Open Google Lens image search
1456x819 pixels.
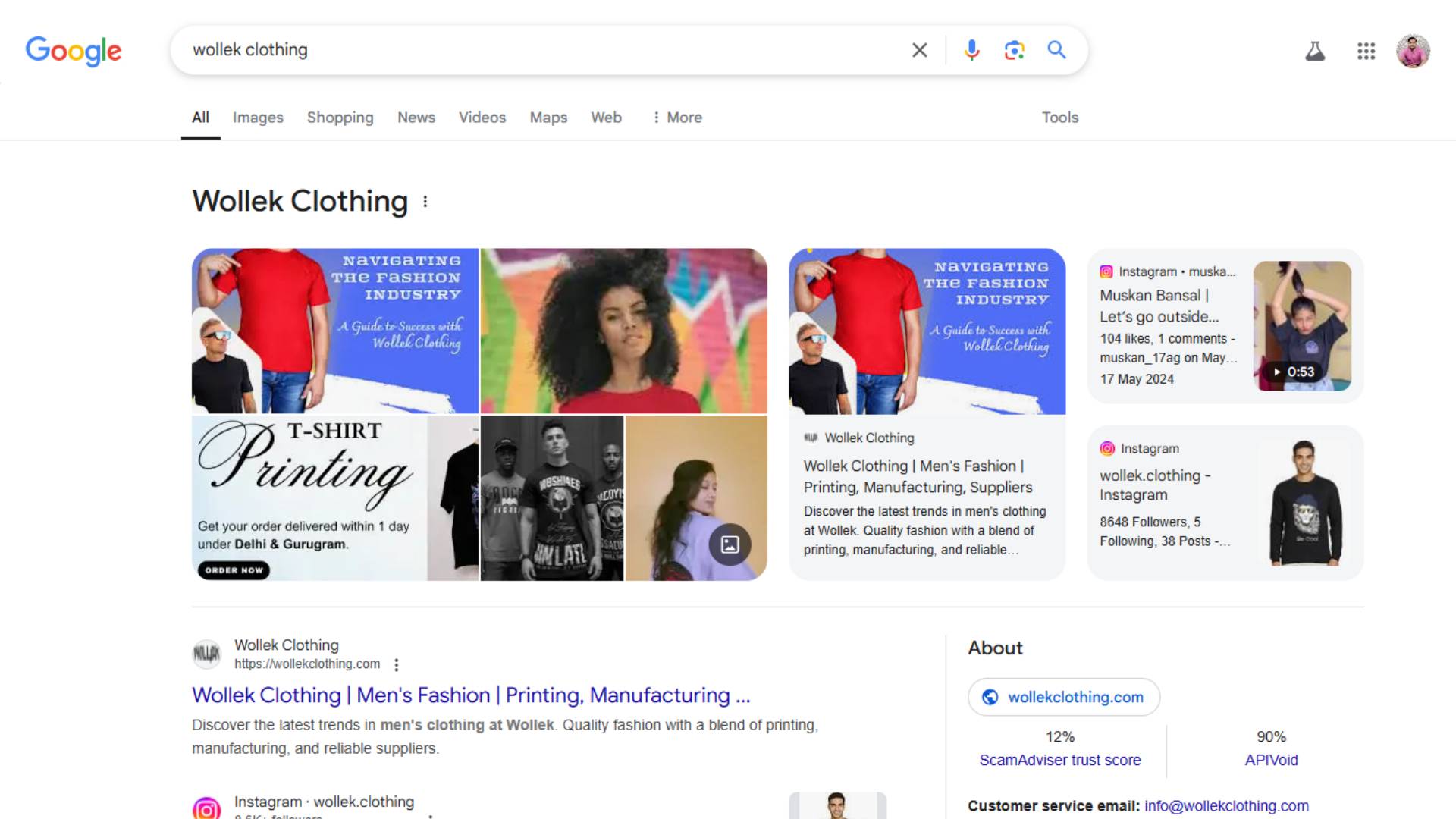click(x=1014, y=50)
